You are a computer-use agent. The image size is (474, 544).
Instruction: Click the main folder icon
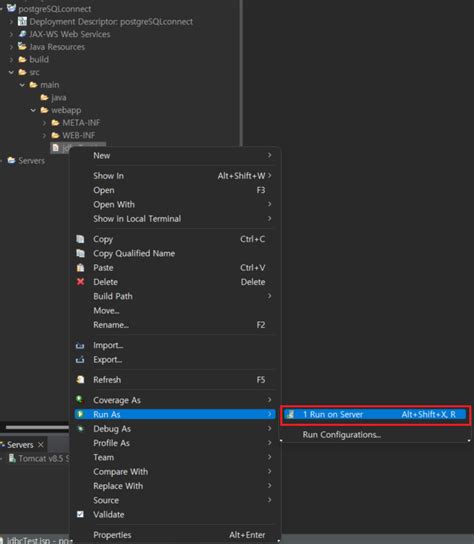point(33,85)
